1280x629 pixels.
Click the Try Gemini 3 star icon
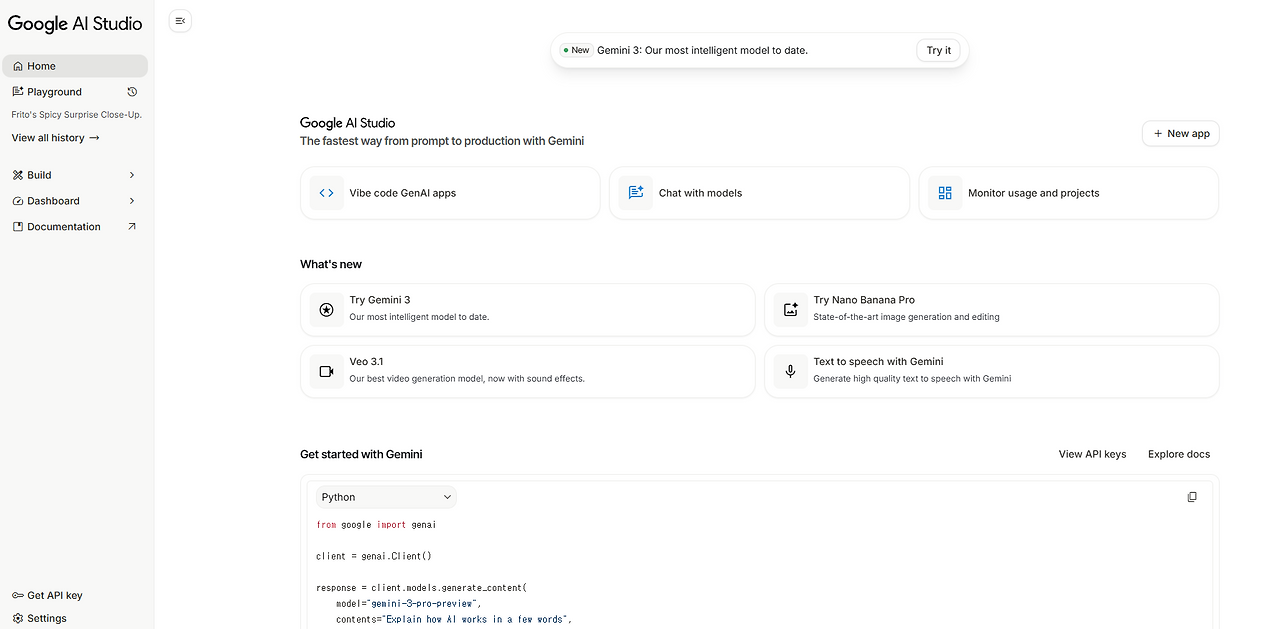[326, 310]
